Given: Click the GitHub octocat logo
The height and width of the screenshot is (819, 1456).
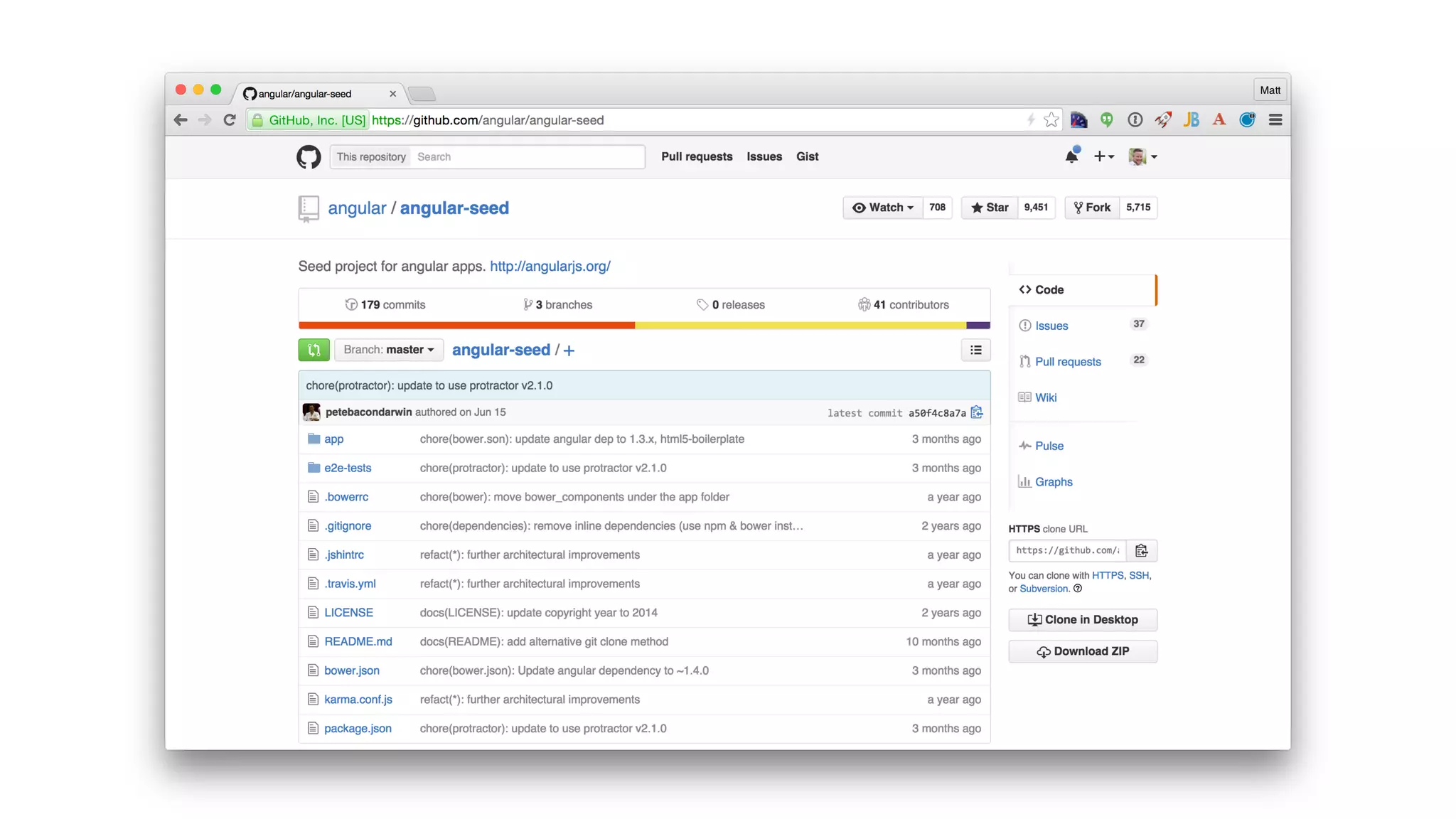Looking at the screenshot, I should [x=309, y=156].
